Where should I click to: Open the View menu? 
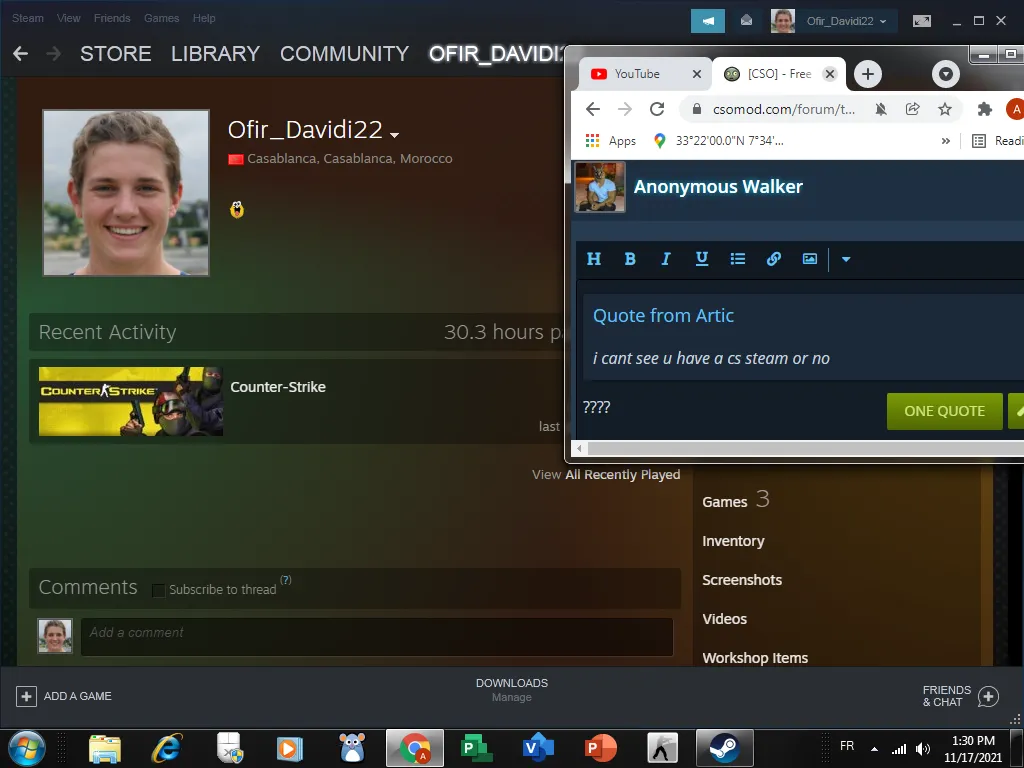coord(69,18)
